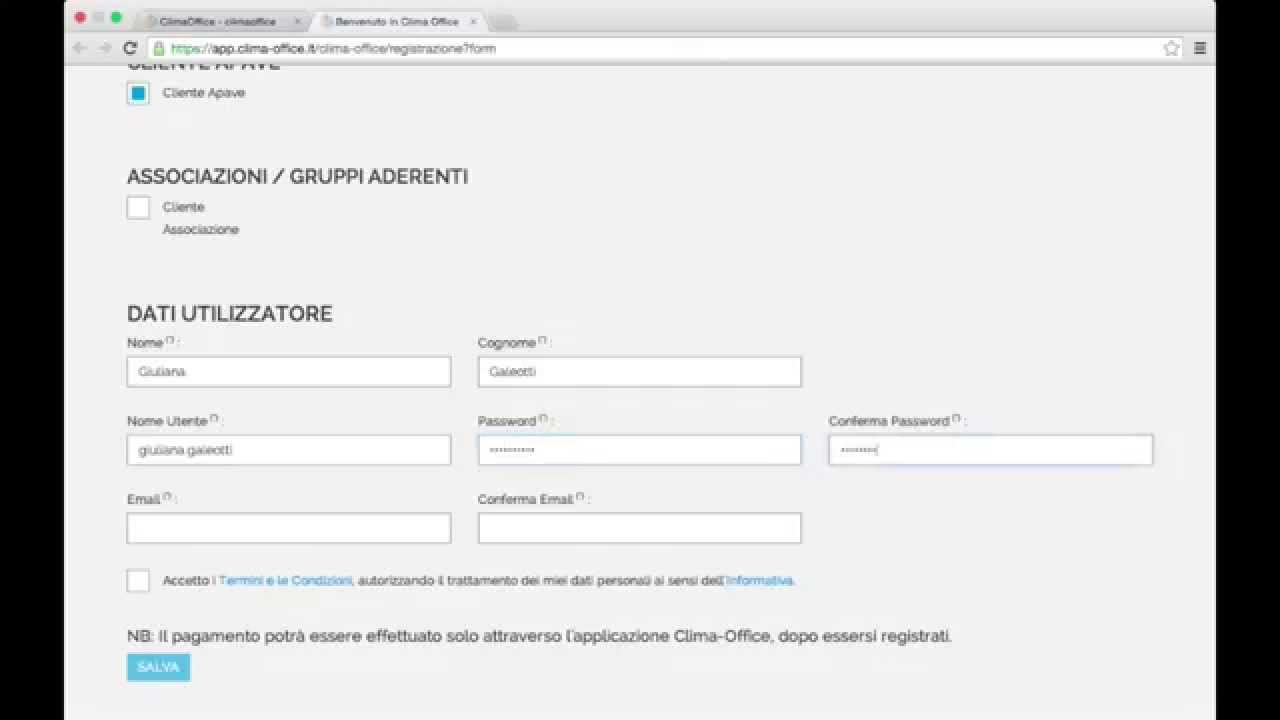Click the macOS green fullscreen window button
The width and height of the screenshot is (1280, 720).
tap(116, 17)
